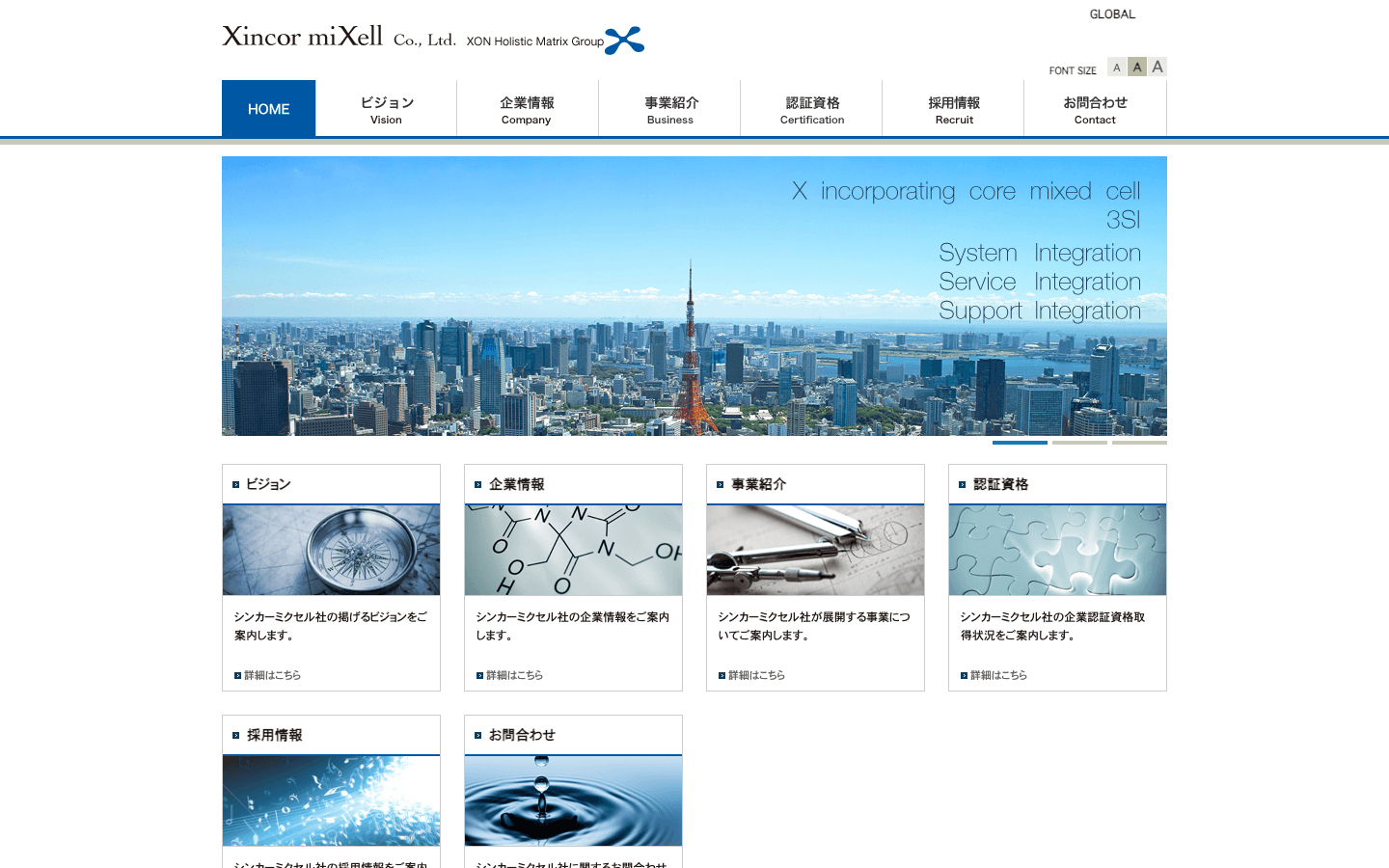
Task: Click the bullet icon beside 採用情報 heading
Action: click(235, 735)
